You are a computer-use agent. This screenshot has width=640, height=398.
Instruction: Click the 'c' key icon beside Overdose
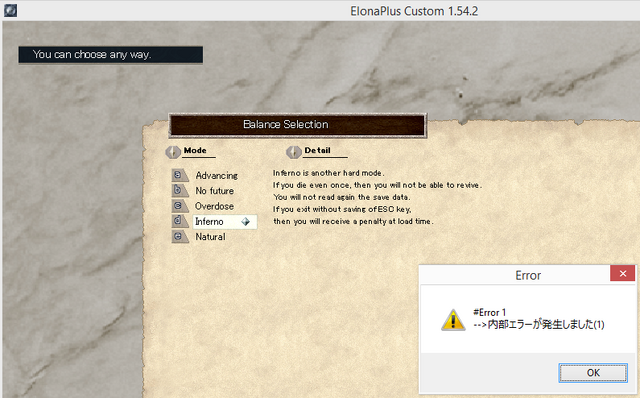[x=180, y=206]
